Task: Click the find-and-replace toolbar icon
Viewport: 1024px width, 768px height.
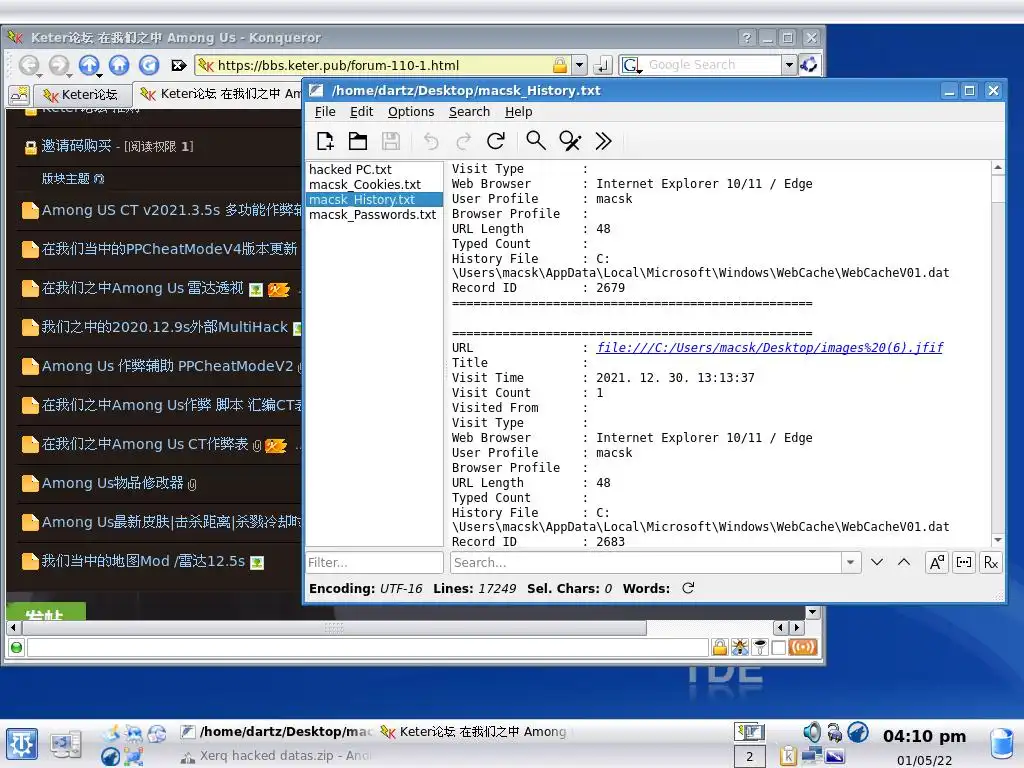Action: click(570, 141)
